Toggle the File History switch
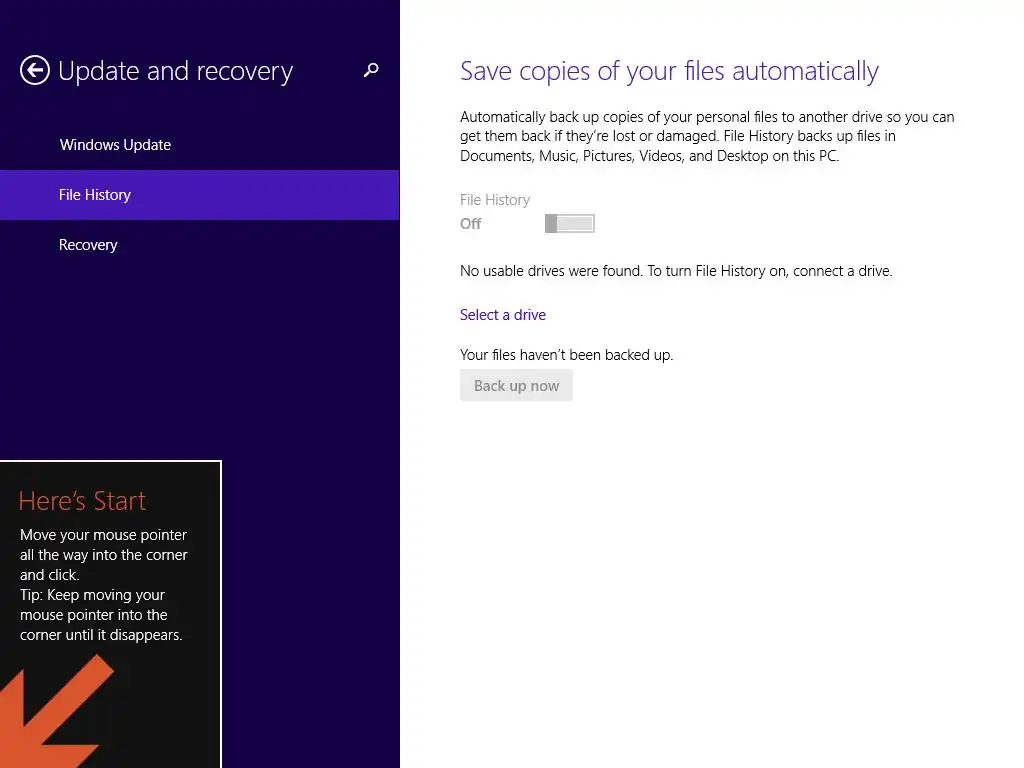This screenshot has width=1024, height=768. click(569, 223)
